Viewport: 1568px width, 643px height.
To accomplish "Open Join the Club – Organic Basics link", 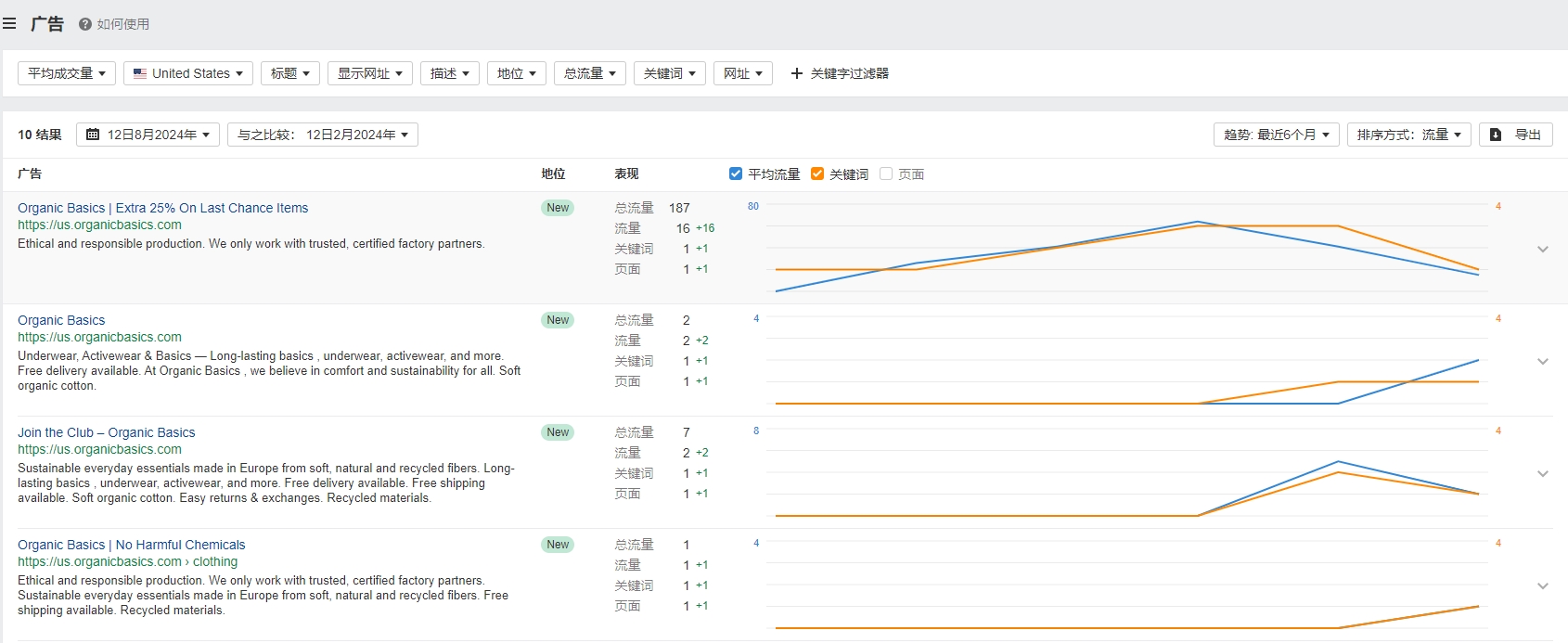I will pyautogui.click(x=107, y=432).
